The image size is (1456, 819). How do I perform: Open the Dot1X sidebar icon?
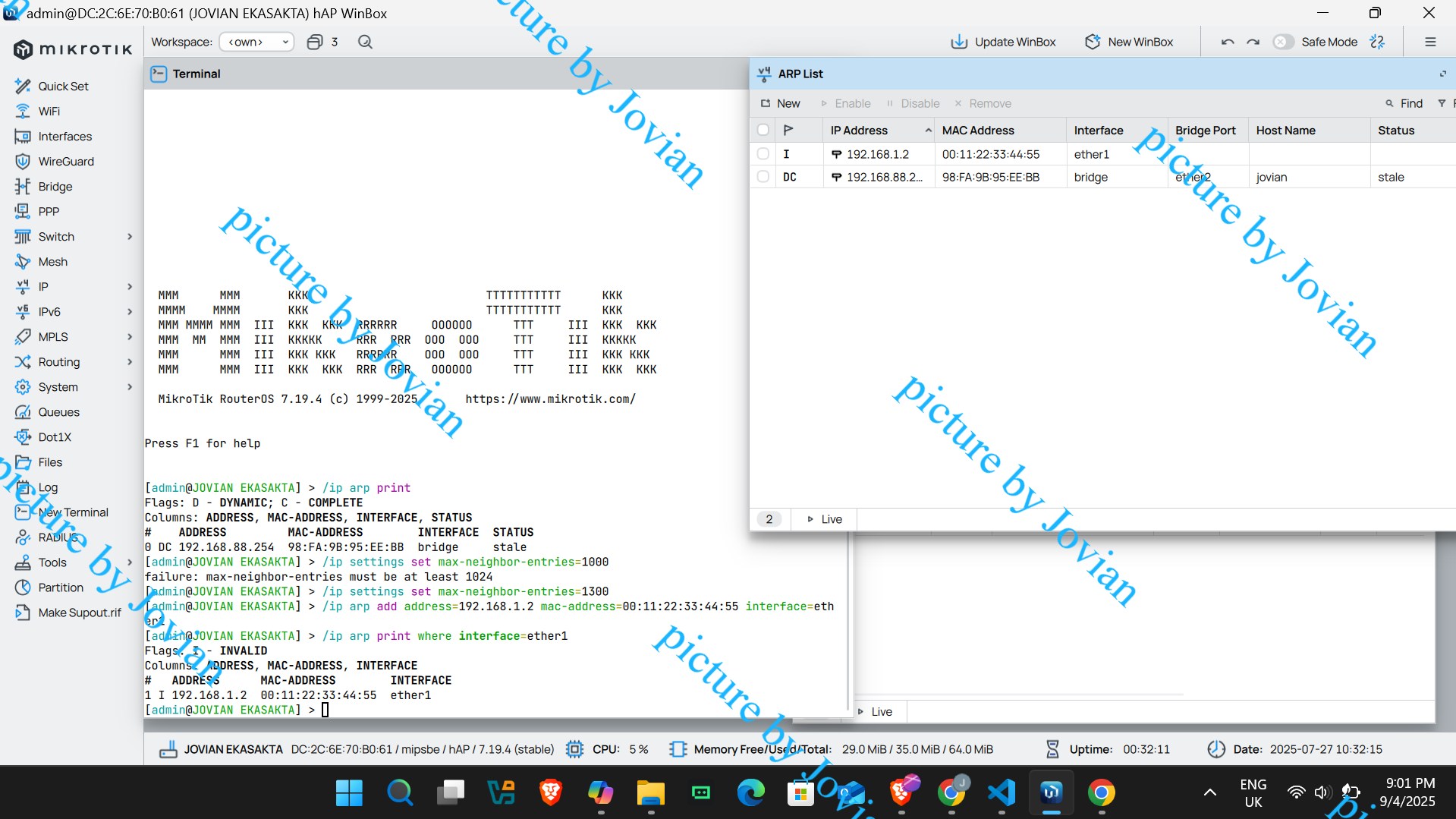[x=23, y=436]
